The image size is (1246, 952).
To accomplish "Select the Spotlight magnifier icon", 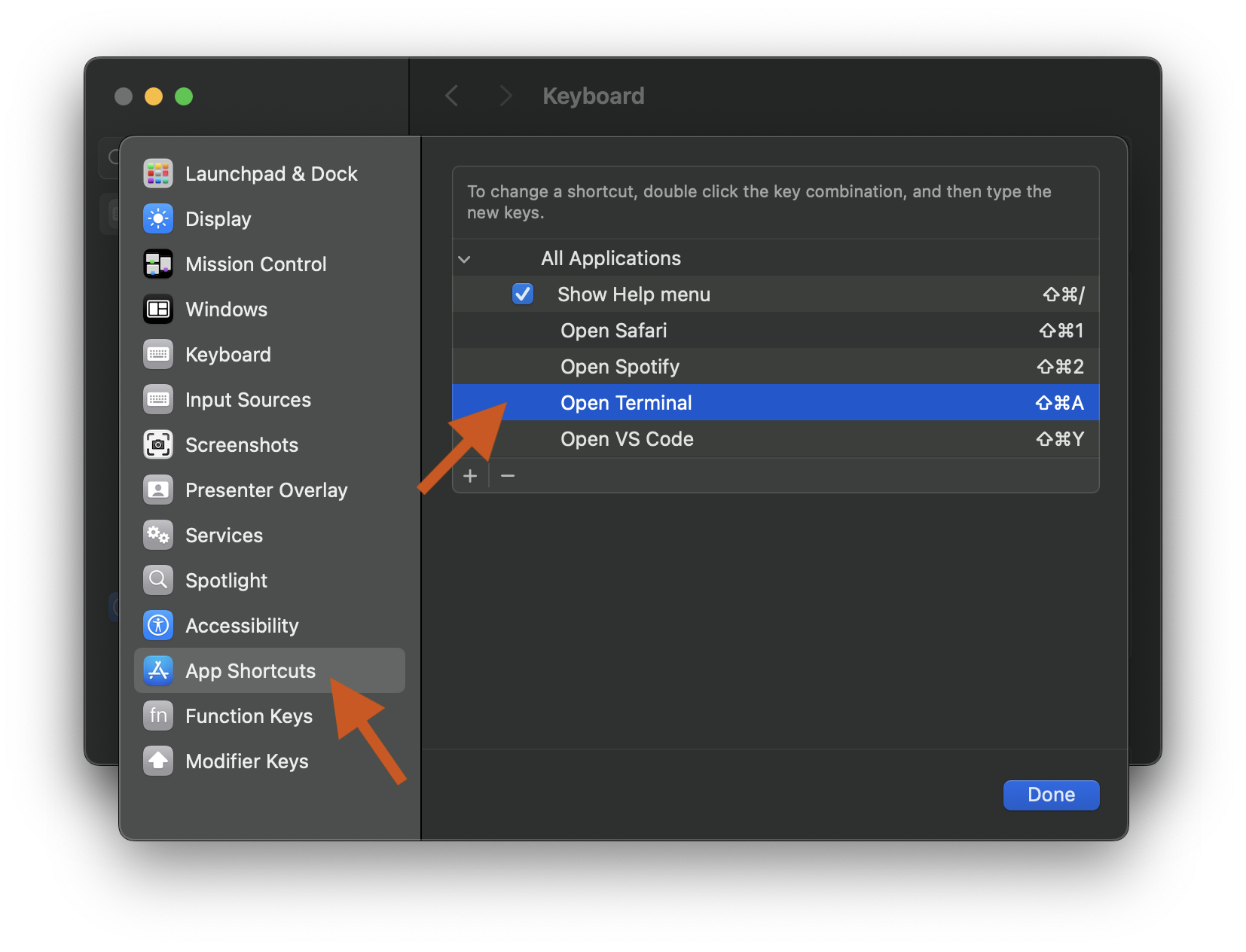I will (158, 581).
